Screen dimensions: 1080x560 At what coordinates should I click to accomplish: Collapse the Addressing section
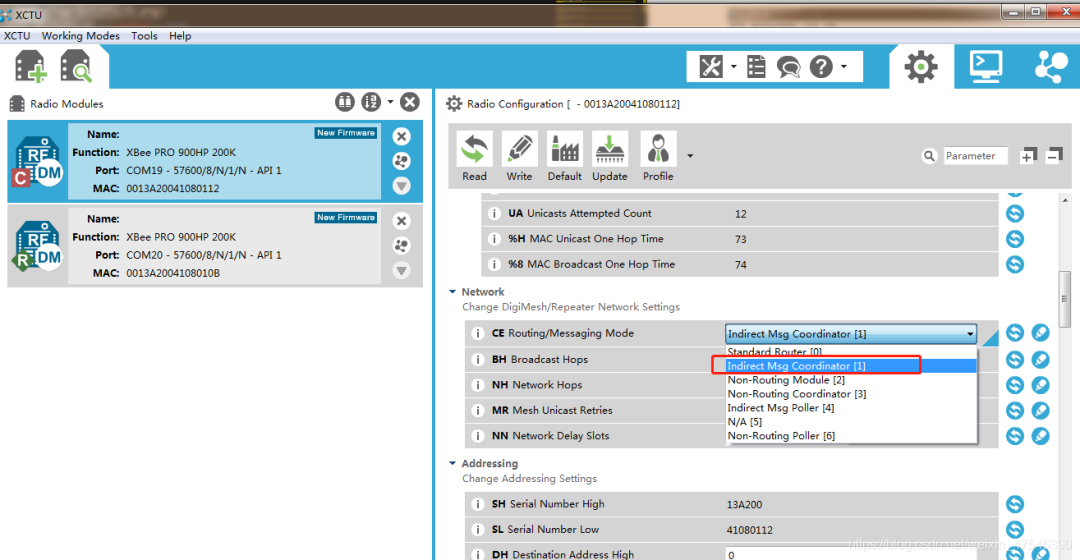(453, 464)
